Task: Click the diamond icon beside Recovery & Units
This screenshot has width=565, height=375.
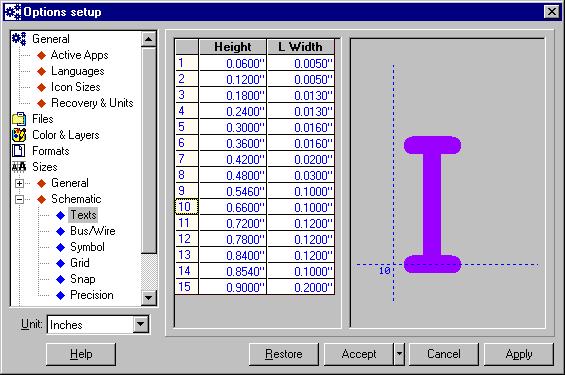Action: [x=41, y=103]
